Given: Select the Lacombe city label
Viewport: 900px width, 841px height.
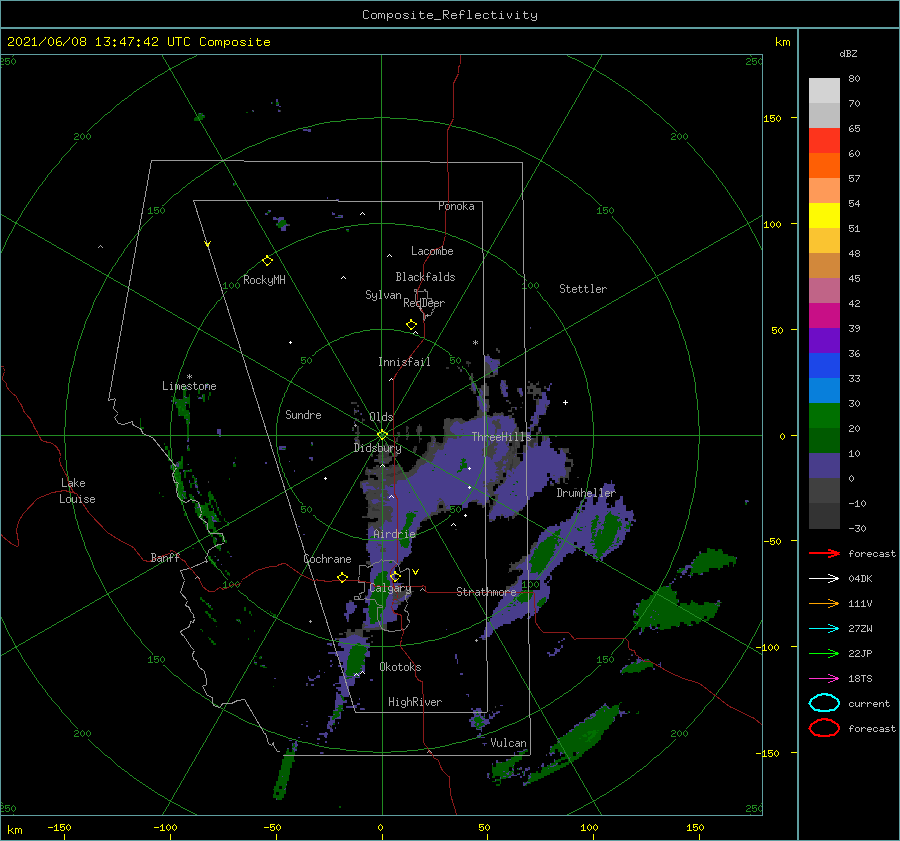Looking at the screenshot, I should click(432, 251).
